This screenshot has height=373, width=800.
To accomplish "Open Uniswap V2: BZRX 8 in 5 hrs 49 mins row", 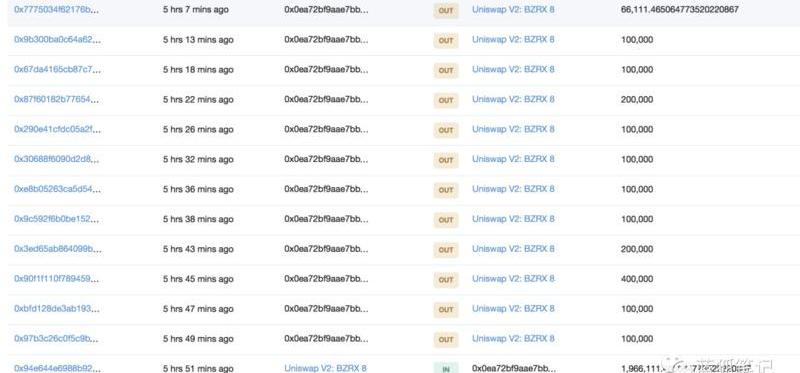I will pos(513,339).
